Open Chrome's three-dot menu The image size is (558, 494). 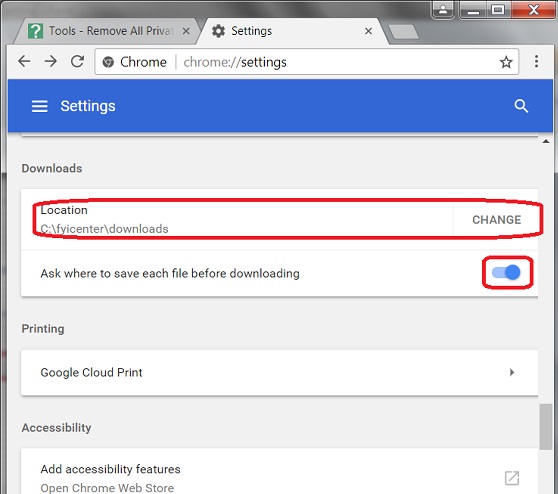tap(536, 62)
